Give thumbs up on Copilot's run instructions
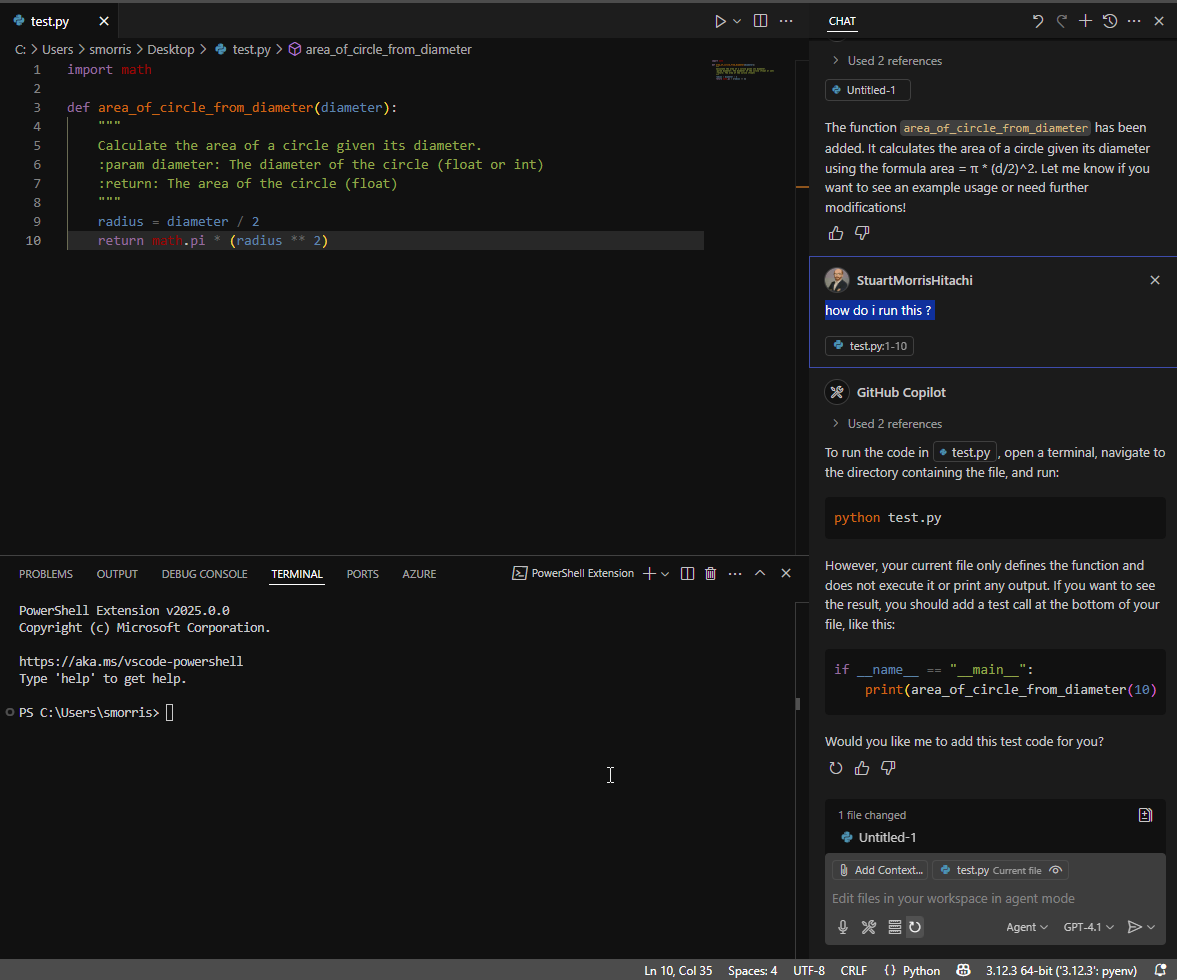 (x=861, y=767)
